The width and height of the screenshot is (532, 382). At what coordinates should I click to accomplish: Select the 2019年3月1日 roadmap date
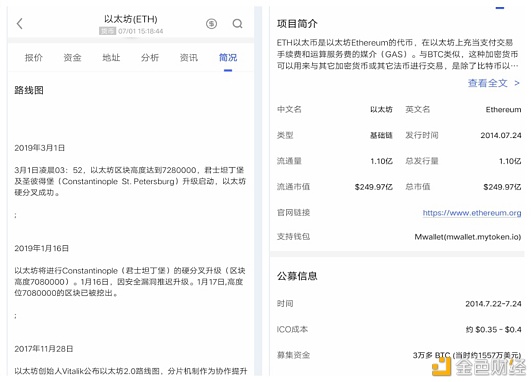40,148
